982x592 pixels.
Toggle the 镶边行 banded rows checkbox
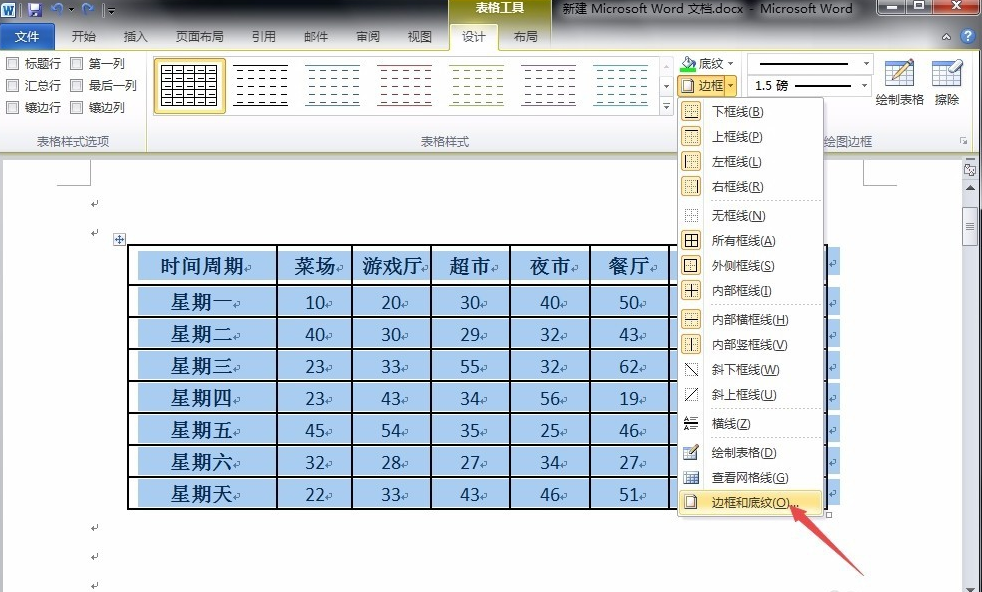point(12,107)
